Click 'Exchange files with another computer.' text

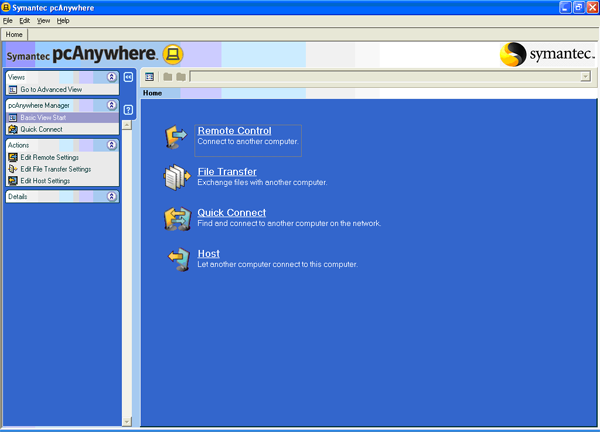pos(262,183)
